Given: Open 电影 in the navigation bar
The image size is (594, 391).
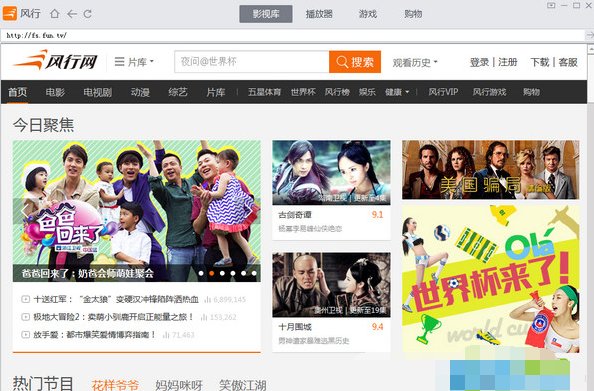Looking at the screenshot, I should pyautogui.click(x=55, y=92).
